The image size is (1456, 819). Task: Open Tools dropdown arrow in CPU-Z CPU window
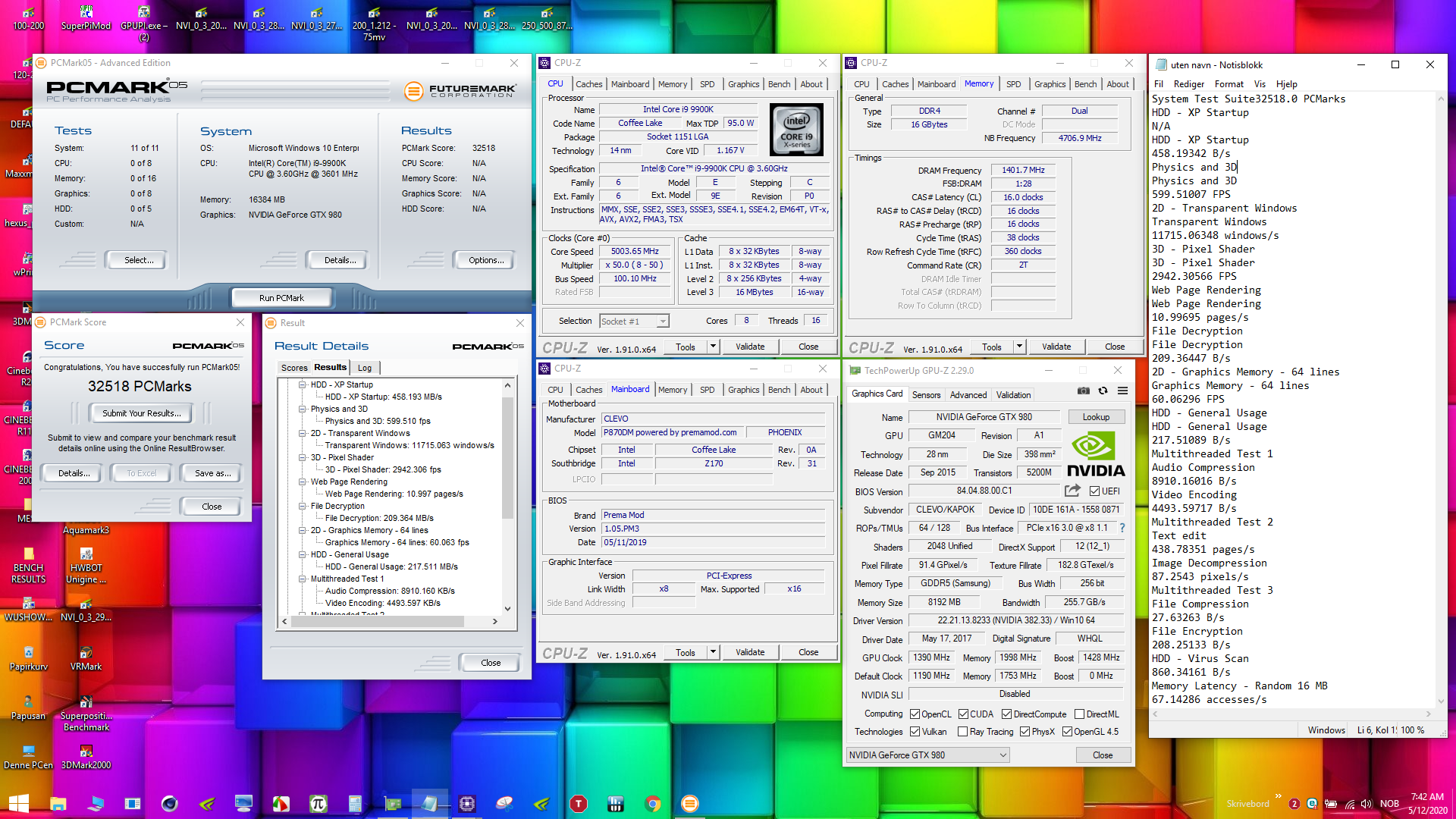tap(713, 346)
